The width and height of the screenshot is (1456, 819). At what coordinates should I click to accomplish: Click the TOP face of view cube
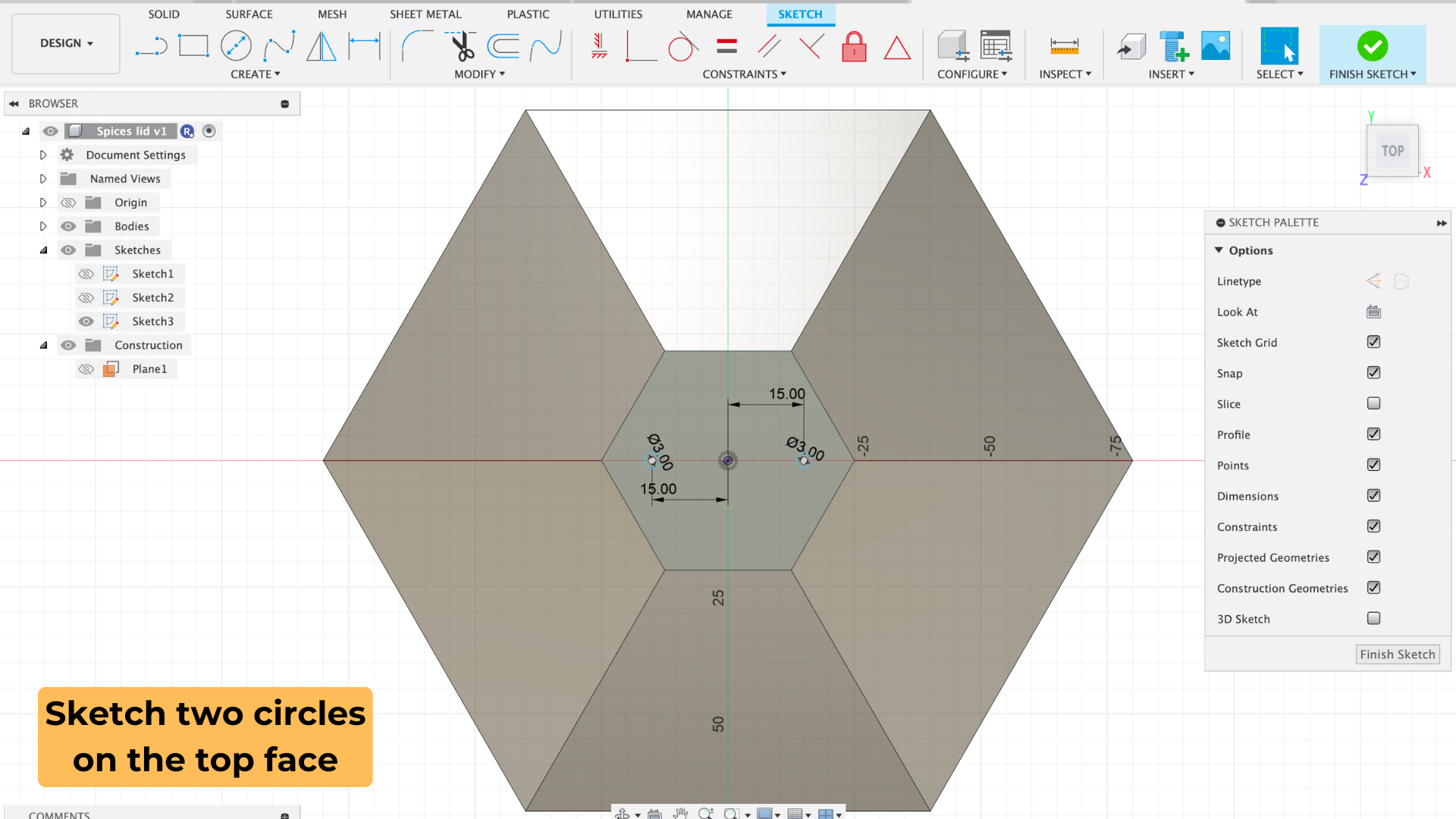pyautogui.click(x=1392, y=151)
